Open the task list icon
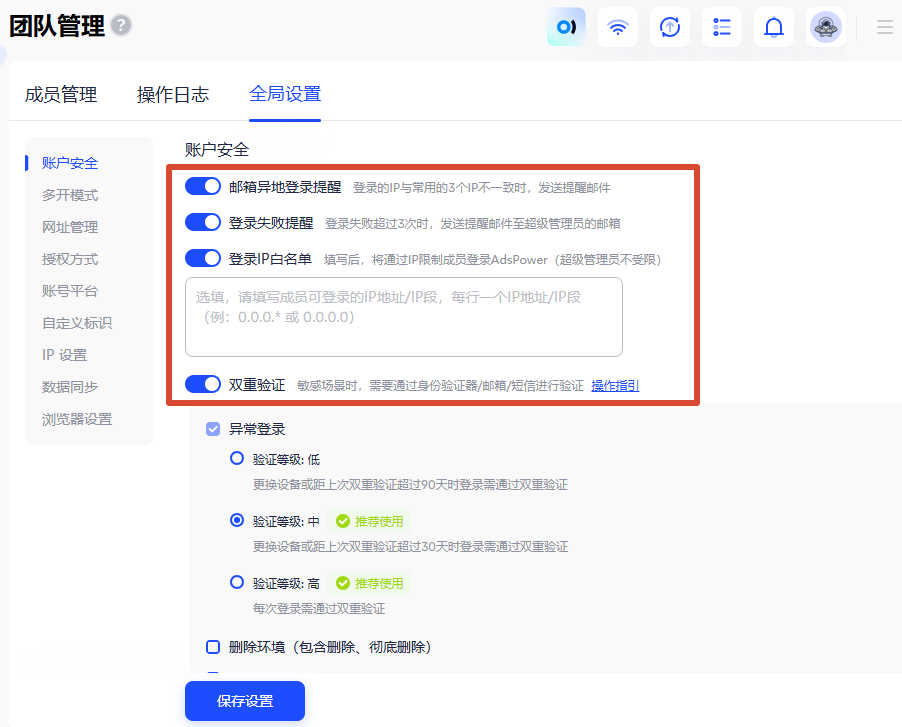This screenshot has width=902, height=727. (721, 27)
